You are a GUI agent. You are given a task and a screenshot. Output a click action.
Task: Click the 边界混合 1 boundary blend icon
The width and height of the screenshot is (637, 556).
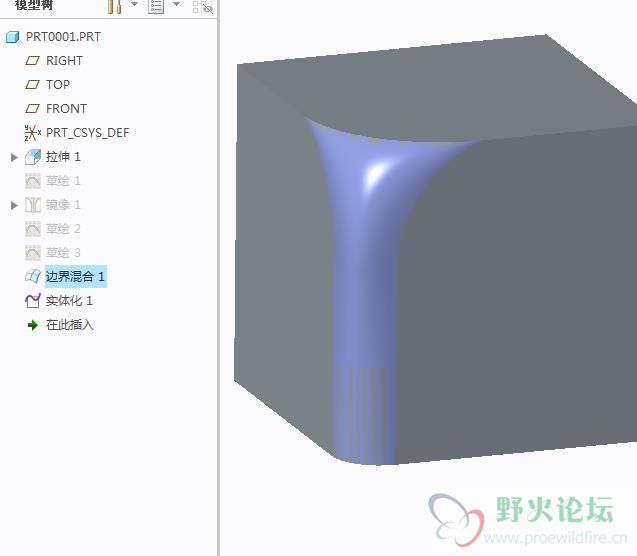(x=33, y=277)
